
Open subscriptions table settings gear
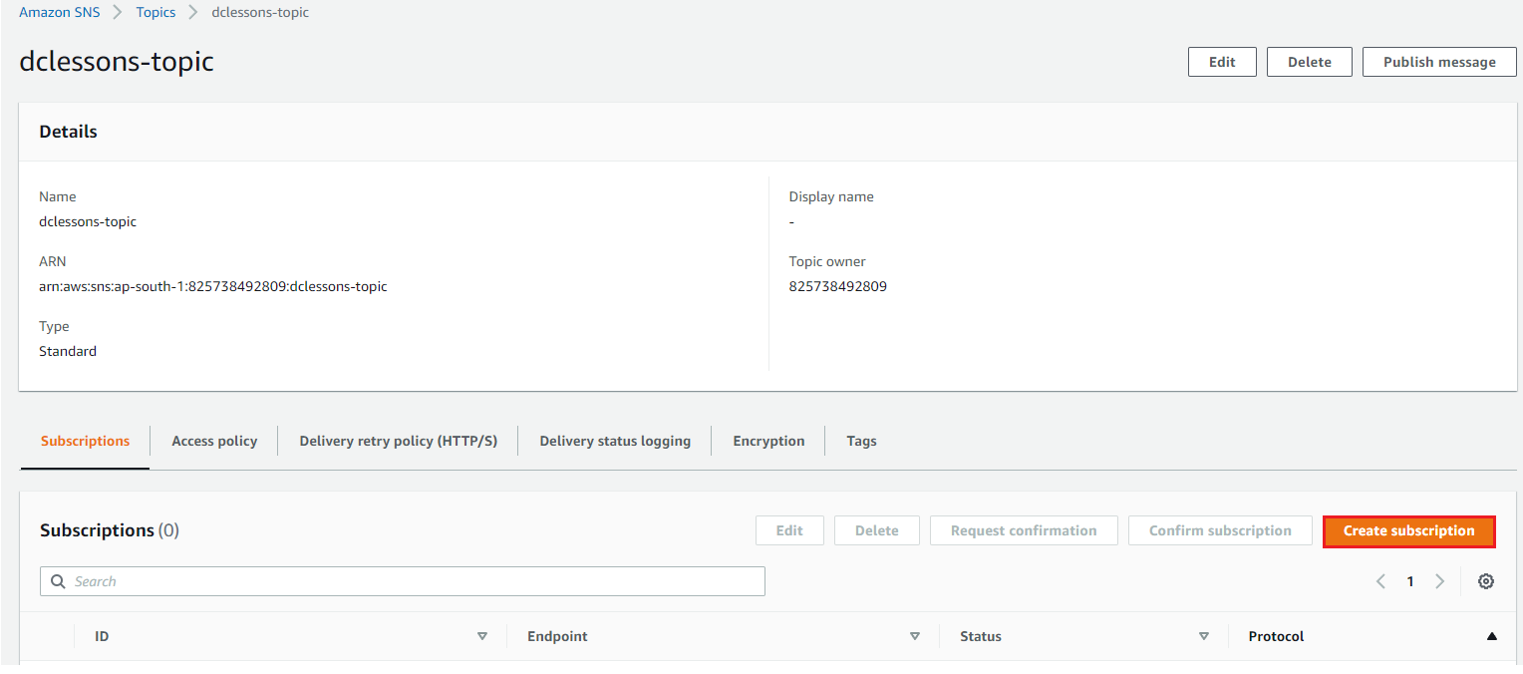coord(1486,581)
